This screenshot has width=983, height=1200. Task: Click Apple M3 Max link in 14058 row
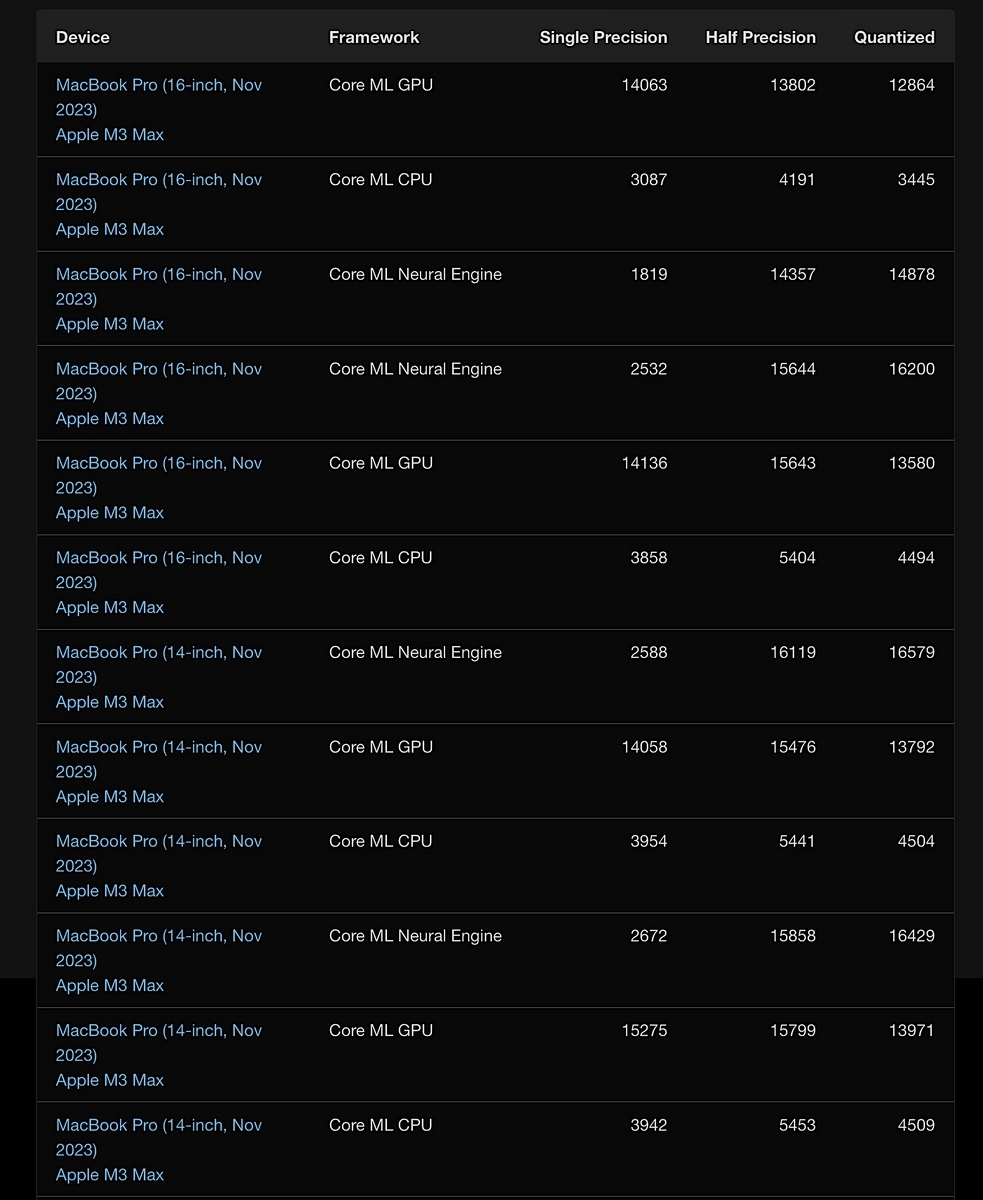pyautogui.click(x=110, y=797)
